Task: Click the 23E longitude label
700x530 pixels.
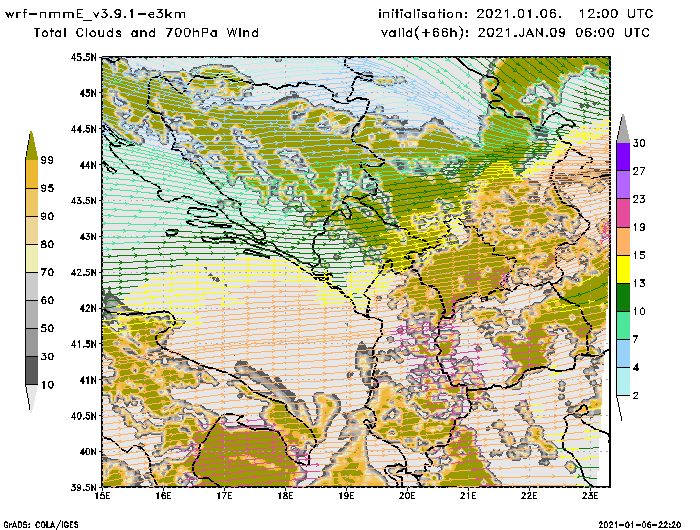Action: [x=590, y=496]
